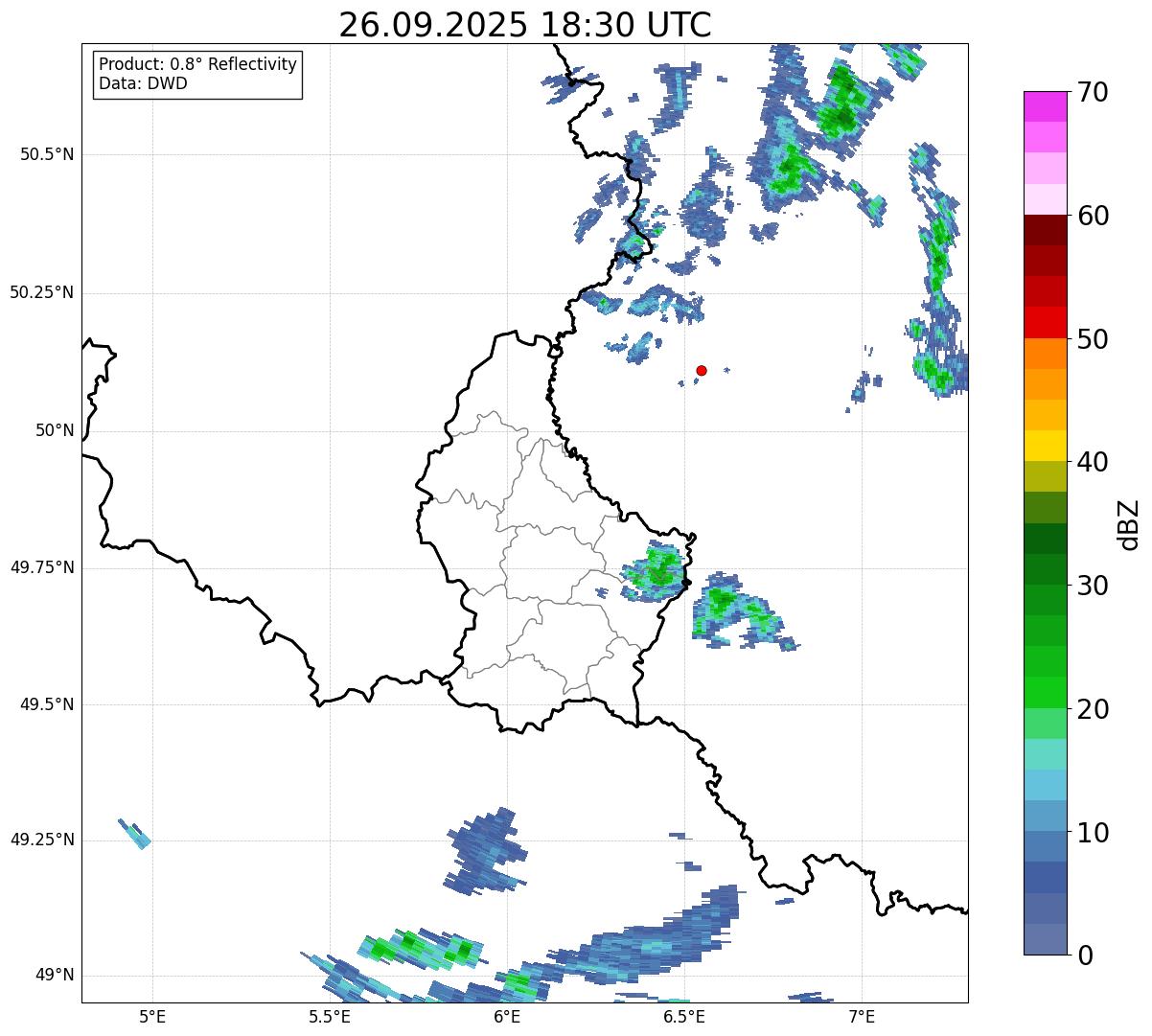The width and height of the screenshot is (1152, 1036).
Task: Click the 50.5°N latitude label
Action: click(x=46, y=154)
